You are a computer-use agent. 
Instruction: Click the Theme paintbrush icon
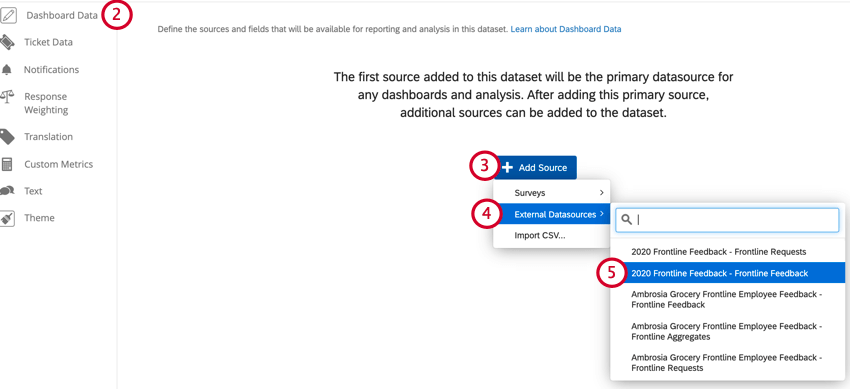tap(7, 218)
